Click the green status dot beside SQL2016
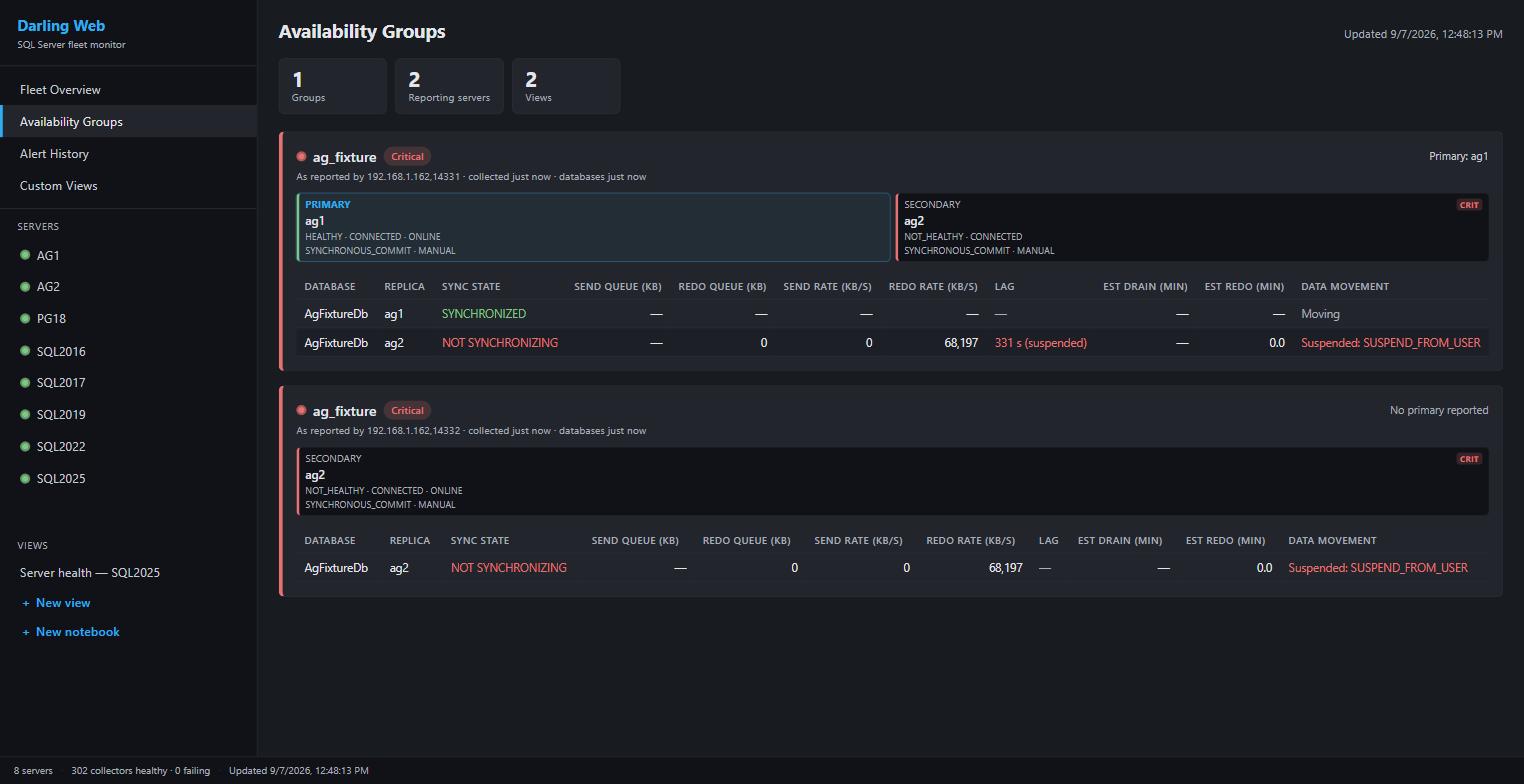This screenshot has width=1524, height=784. (x=25, y=351)
